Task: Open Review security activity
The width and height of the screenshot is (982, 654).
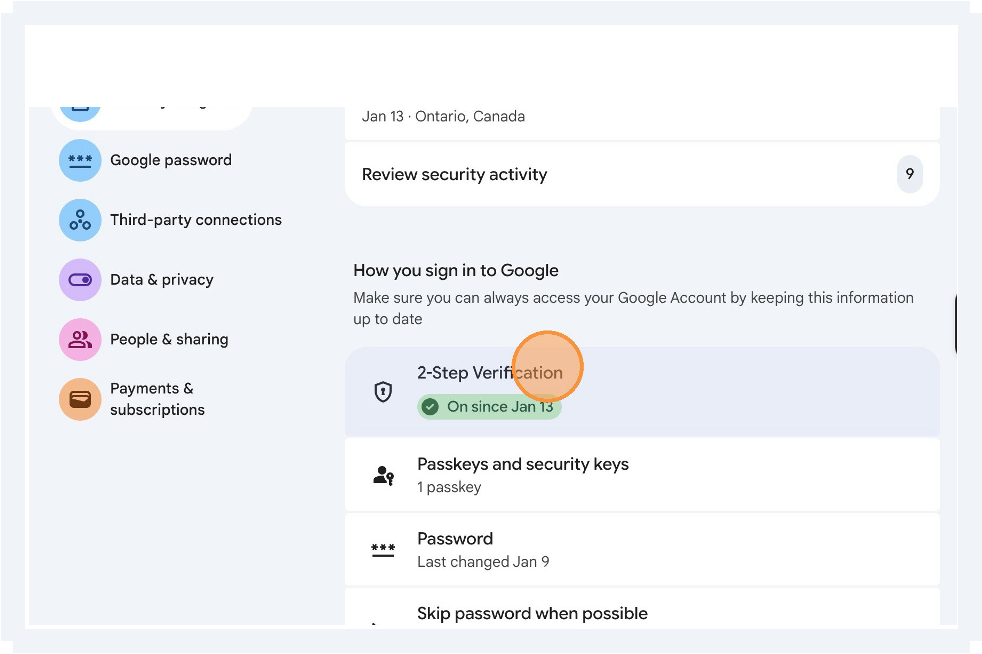Action: pyautogui.click(x=454, y=174)
